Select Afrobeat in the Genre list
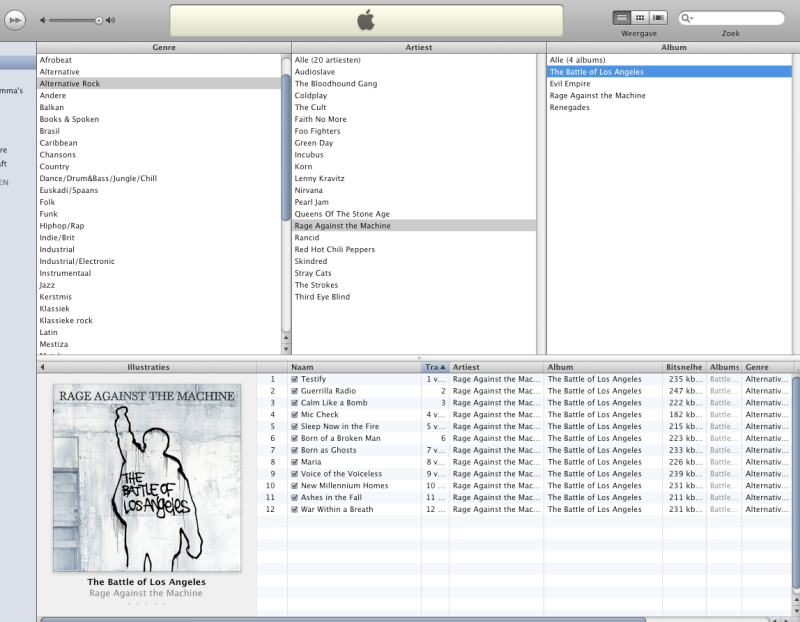Screen dimensions: 800x622 [159, 60]
